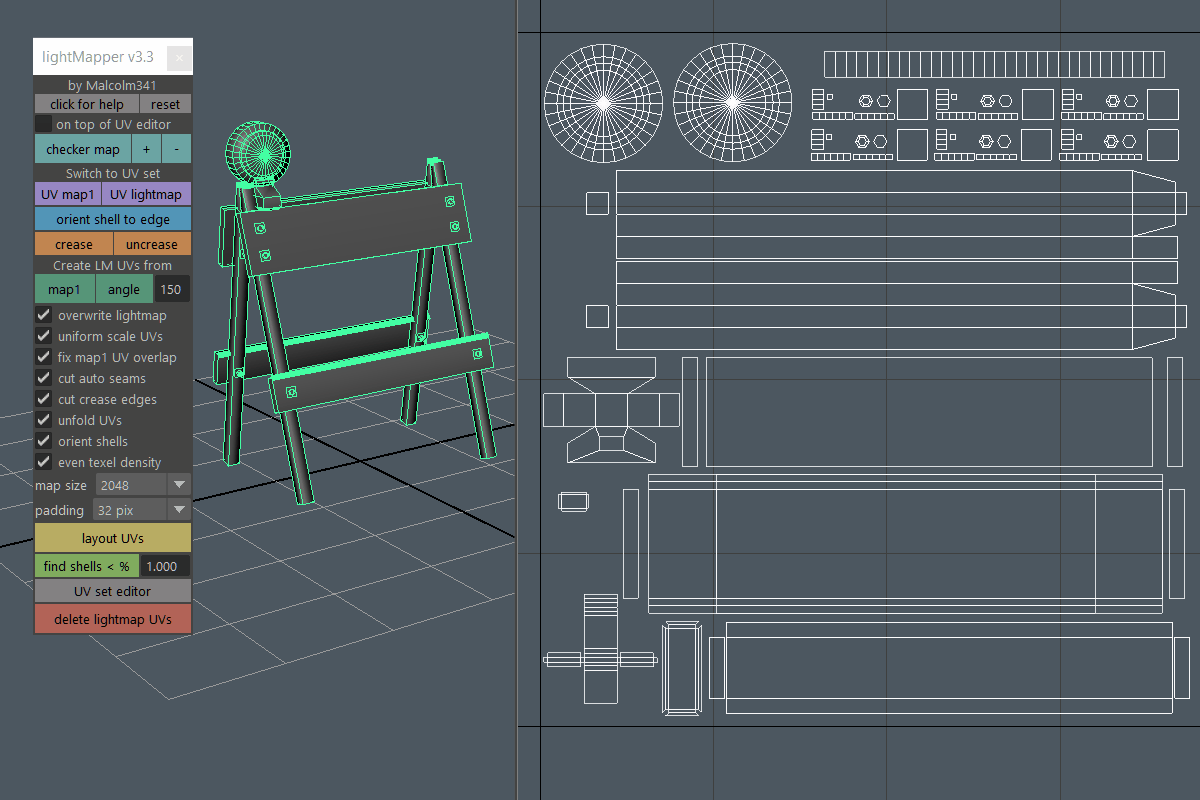Toggle the even texel density checkbox

(x=44, y=462)
